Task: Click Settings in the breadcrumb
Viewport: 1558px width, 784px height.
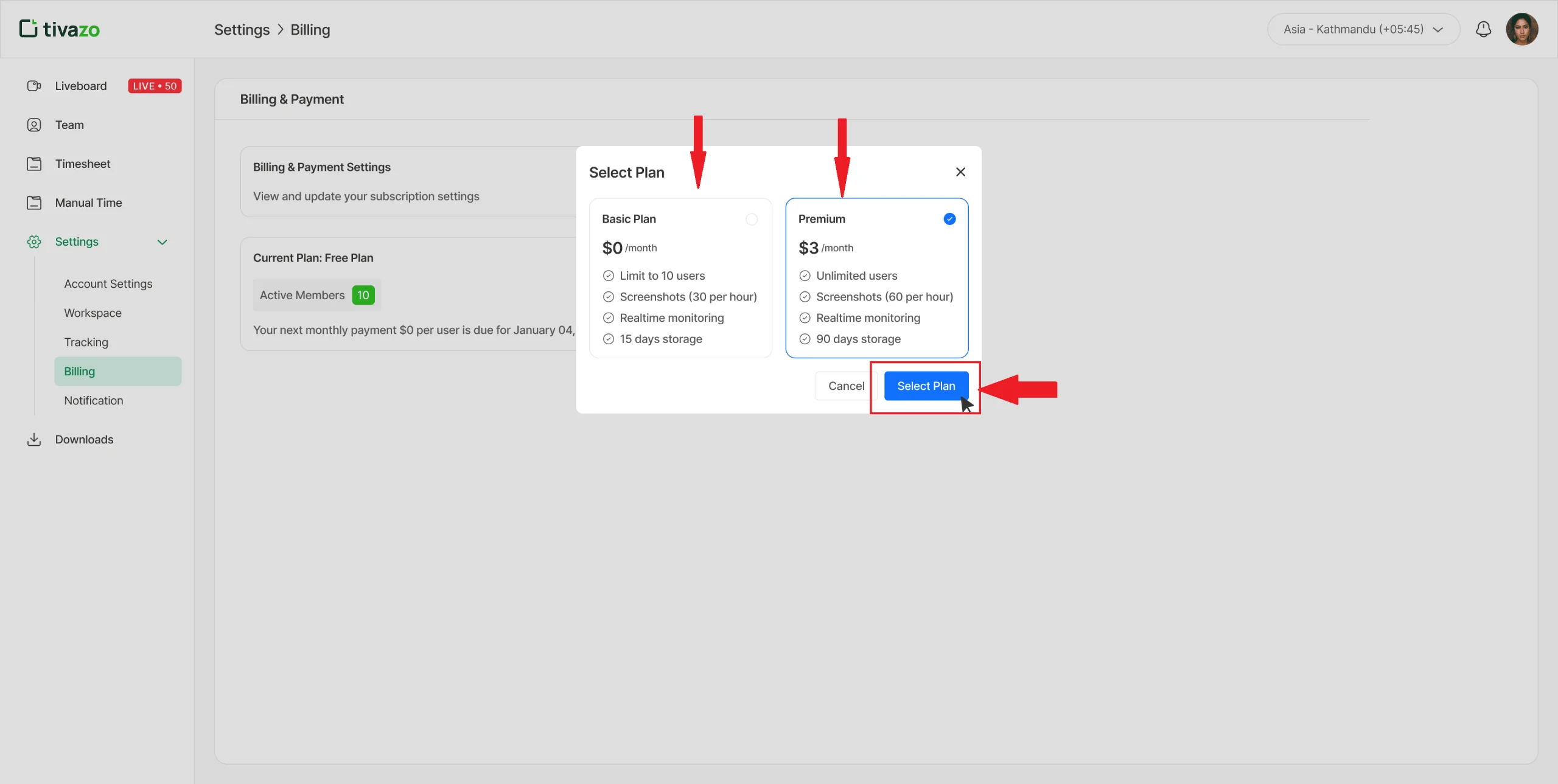Action: point(242,30)
